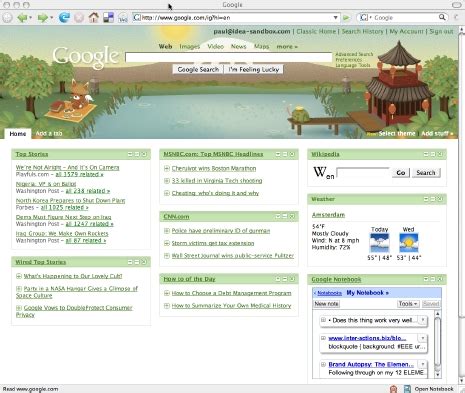
Task: Open the browser Home icon
Action: 94,17
